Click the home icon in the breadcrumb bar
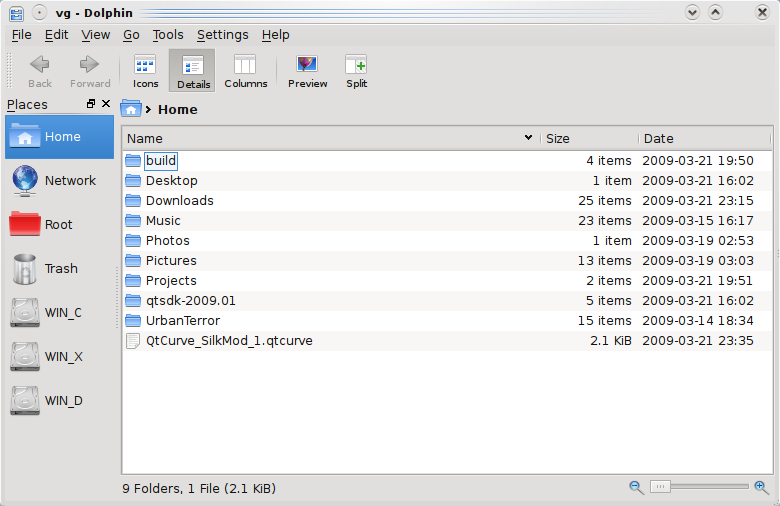 131,109
